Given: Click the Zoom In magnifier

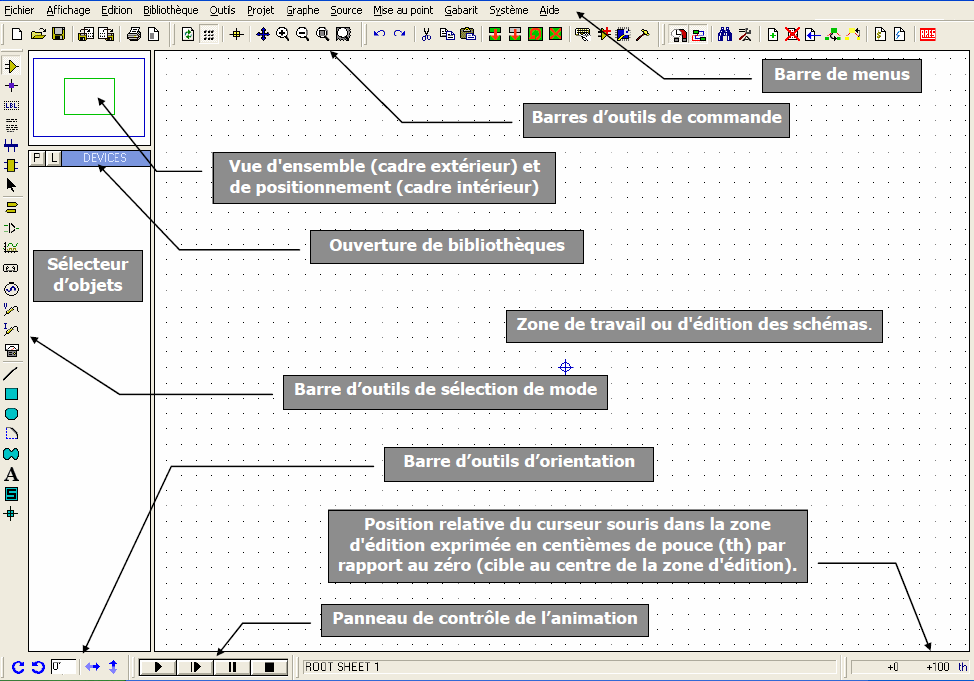Looking at the screenshot, I should pos(283,34).
